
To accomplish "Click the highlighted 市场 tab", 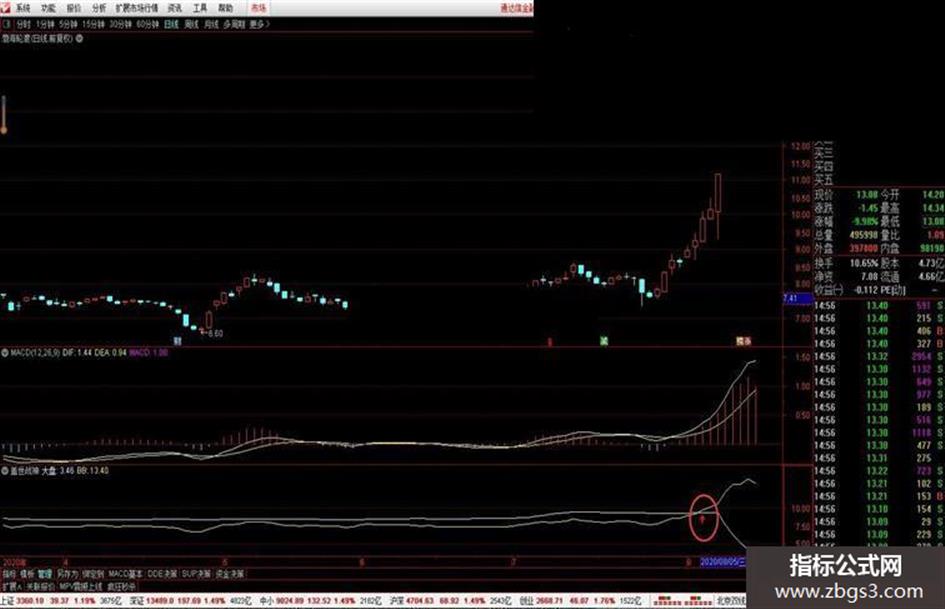I will (x=259, y=8).
